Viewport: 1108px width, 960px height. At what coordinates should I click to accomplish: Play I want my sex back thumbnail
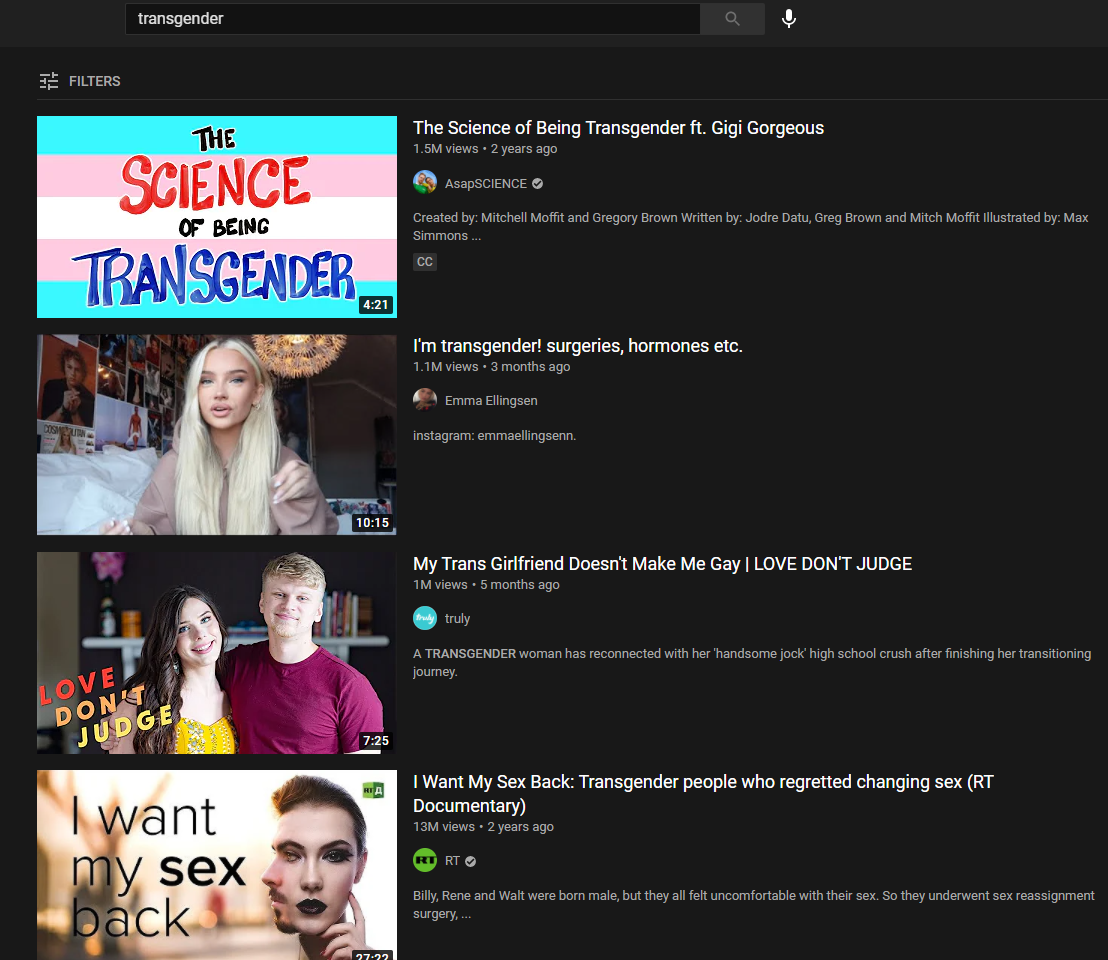(x=217, y=865)
